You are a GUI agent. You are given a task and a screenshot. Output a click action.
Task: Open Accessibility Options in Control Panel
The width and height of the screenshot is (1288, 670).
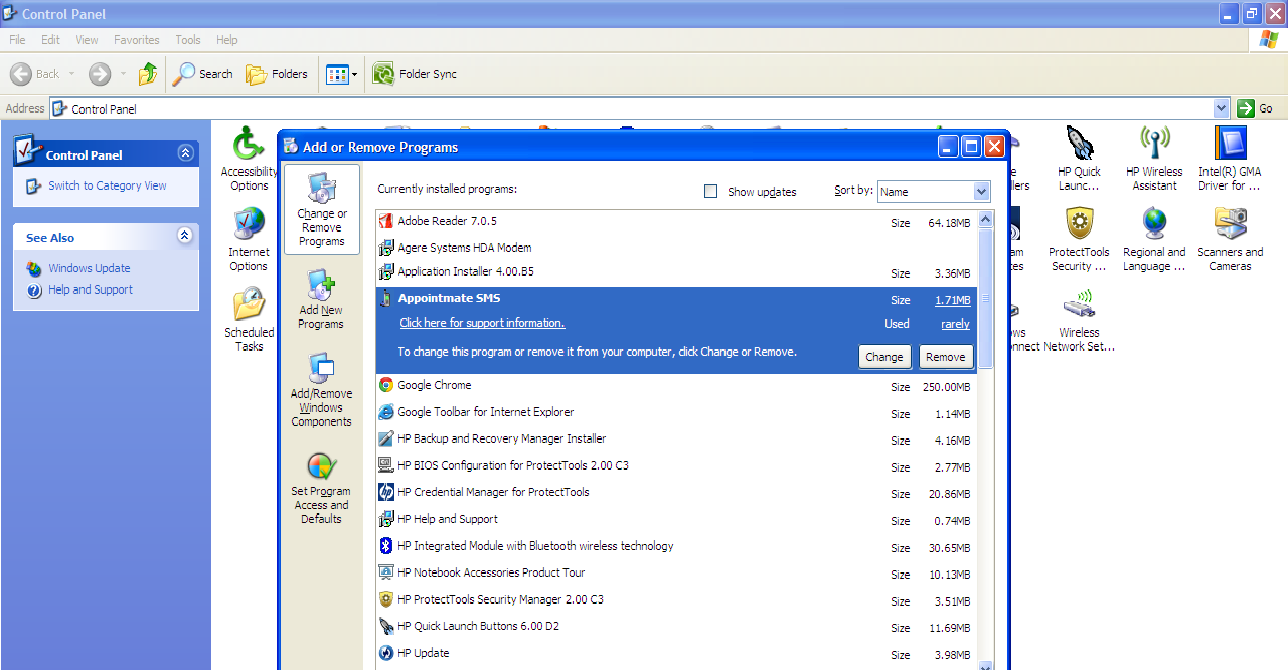point(249,160)
